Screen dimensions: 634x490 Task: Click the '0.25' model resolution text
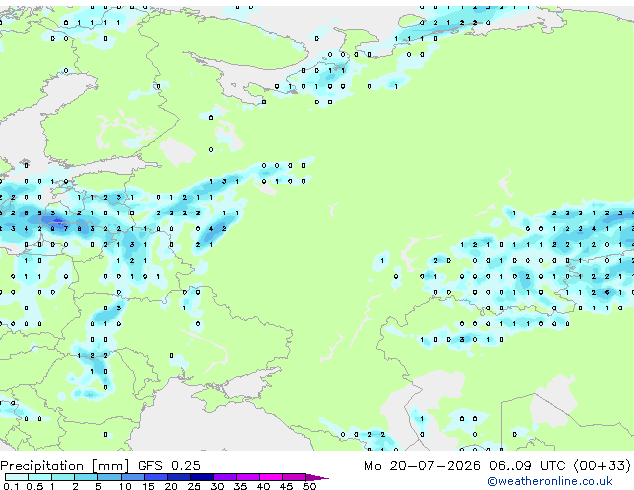(x=186, y=466)
